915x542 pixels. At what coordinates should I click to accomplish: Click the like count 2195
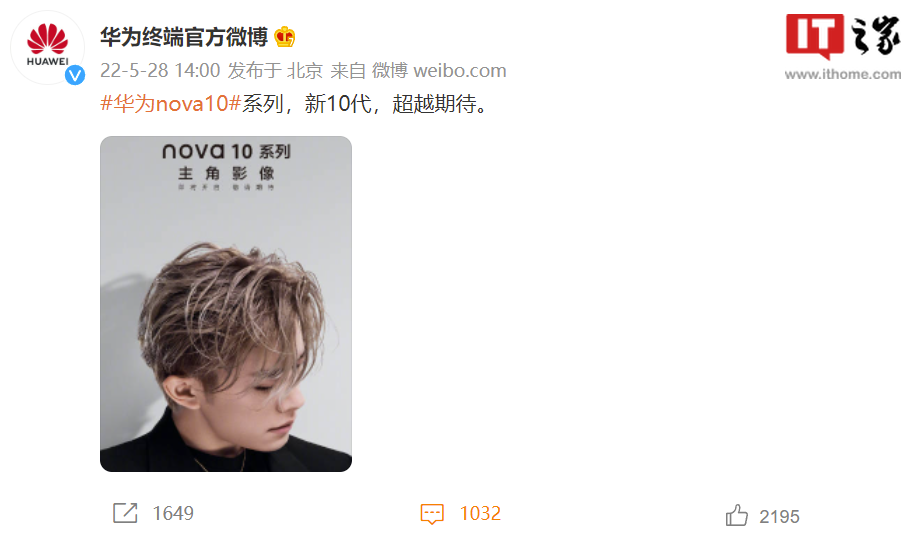[779, 516]
